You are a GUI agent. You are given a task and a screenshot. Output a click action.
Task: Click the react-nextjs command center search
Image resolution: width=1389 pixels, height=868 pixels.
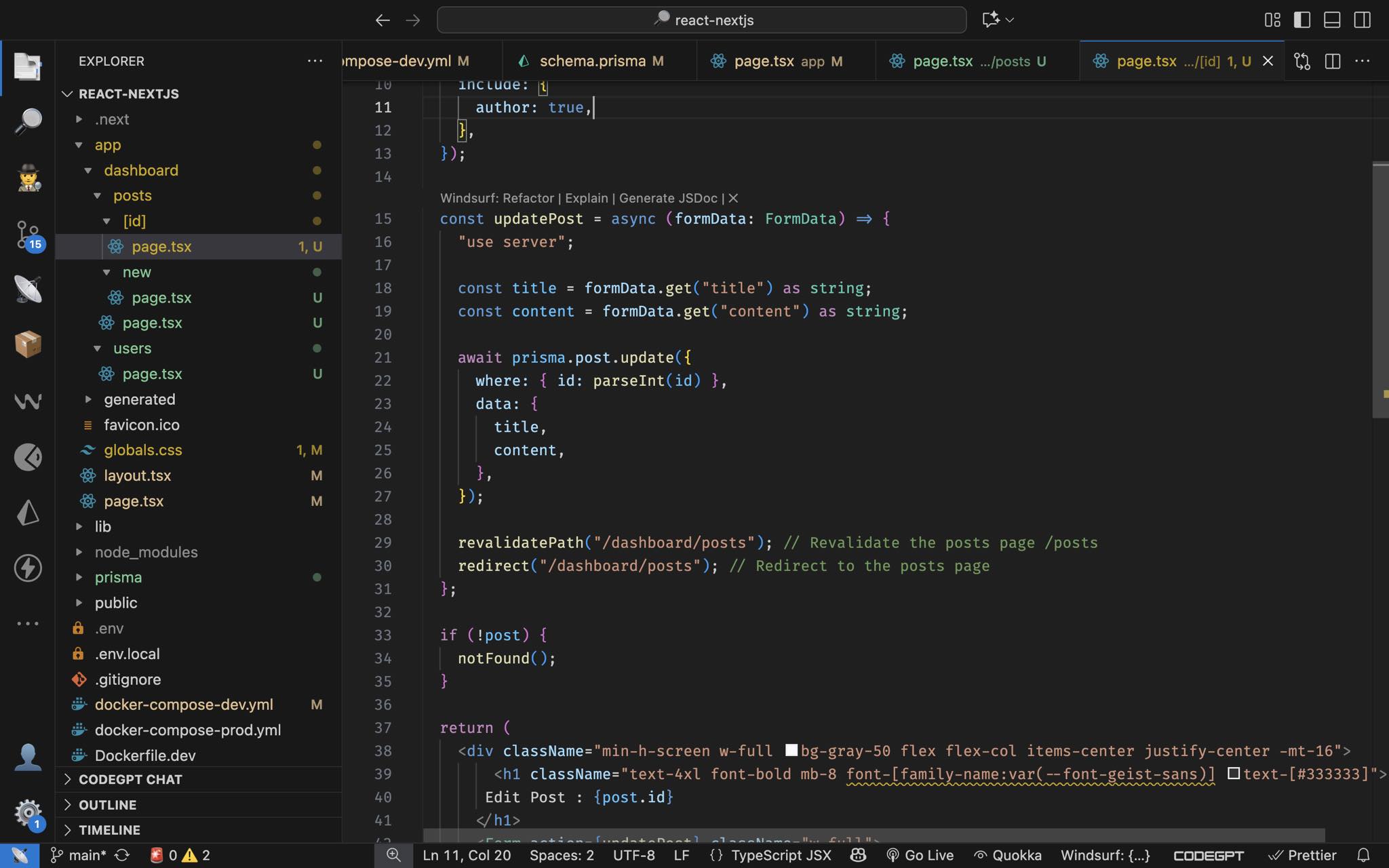pyautogui.click(x=702, y=20)
